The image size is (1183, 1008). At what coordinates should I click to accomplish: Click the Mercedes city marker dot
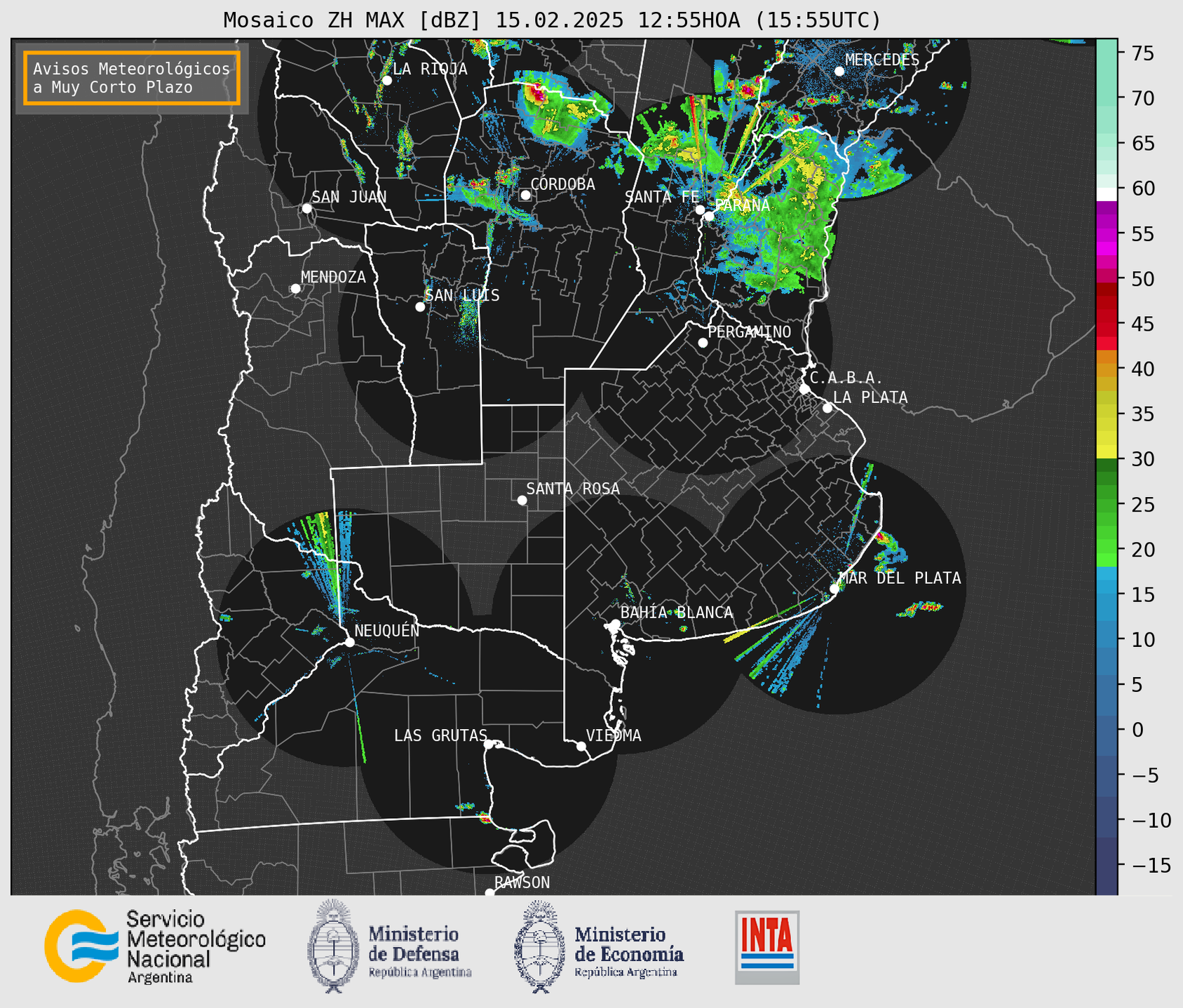click(839, 71)
